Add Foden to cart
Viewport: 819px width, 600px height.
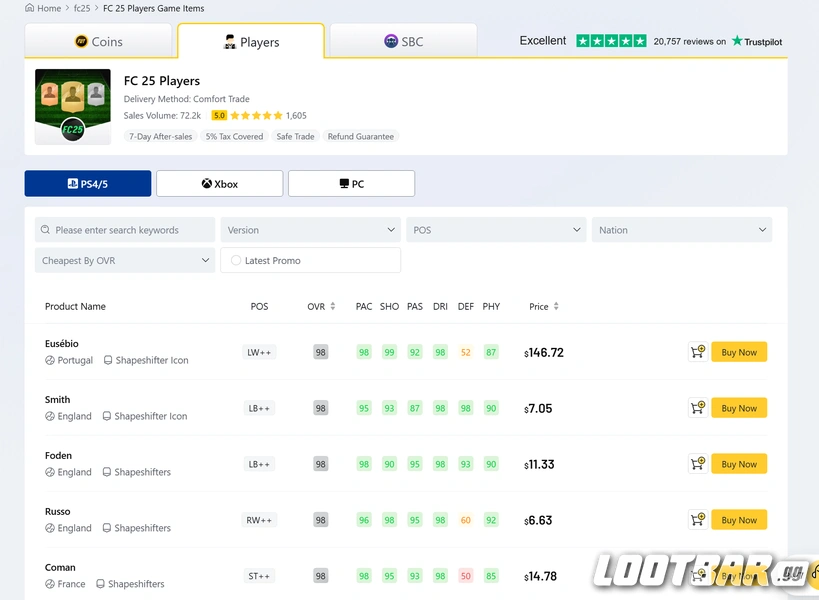(698, 464)
